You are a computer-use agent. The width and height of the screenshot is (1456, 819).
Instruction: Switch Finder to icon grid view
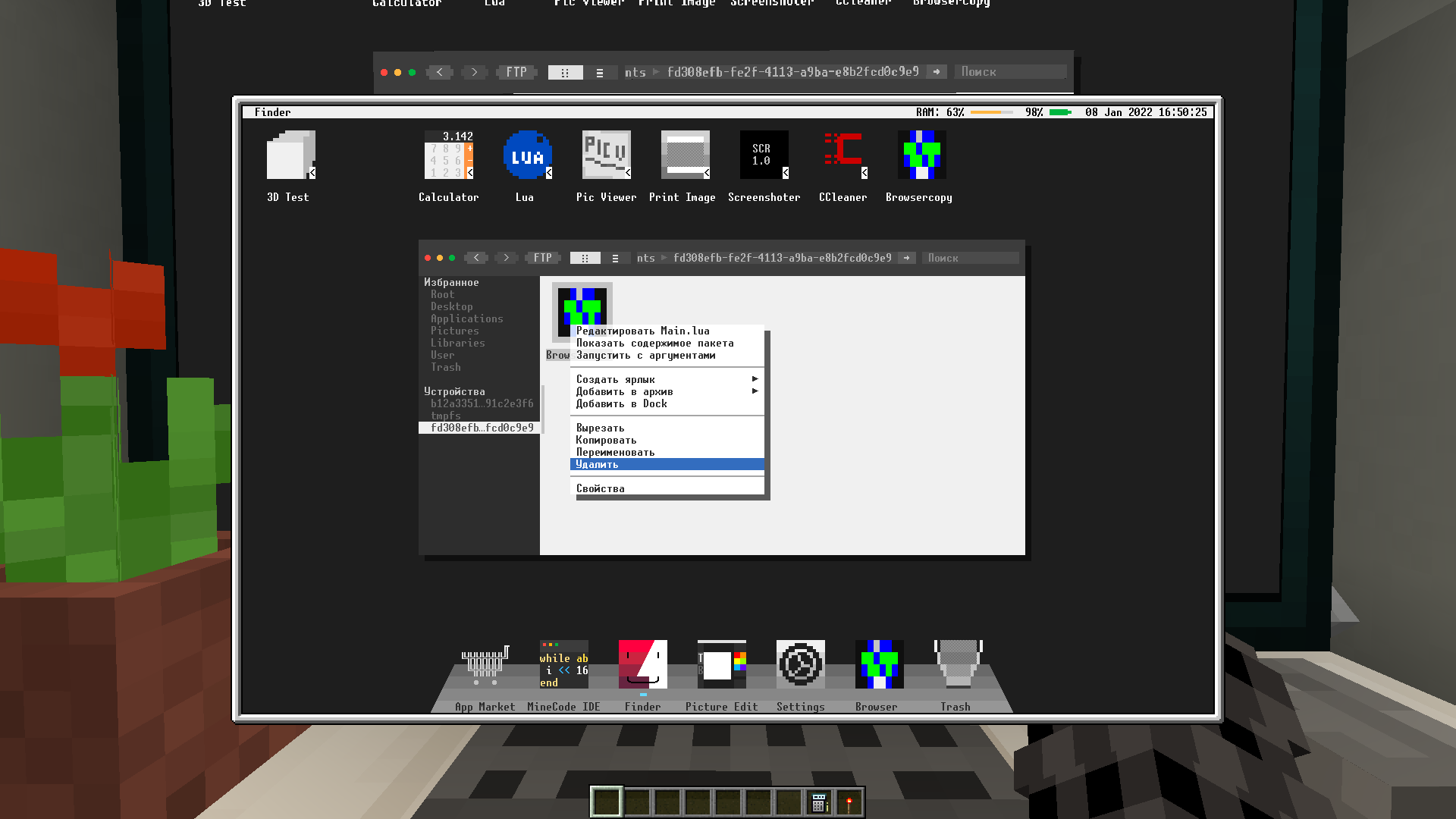pos(585,258)
